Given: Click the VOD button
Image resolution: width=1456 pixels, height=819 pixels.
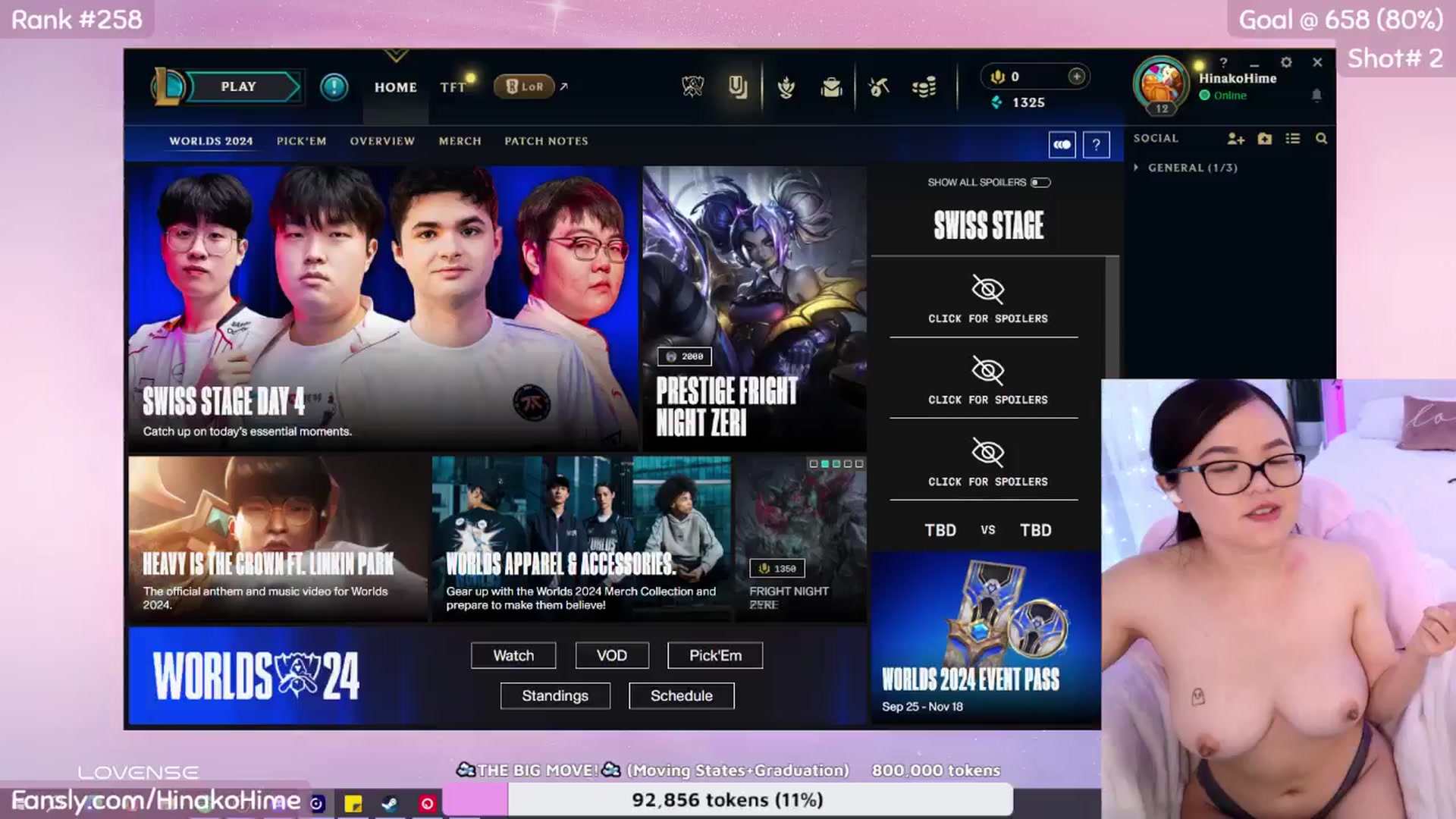Looking at the screenshot, I should (x=612, y=655).
